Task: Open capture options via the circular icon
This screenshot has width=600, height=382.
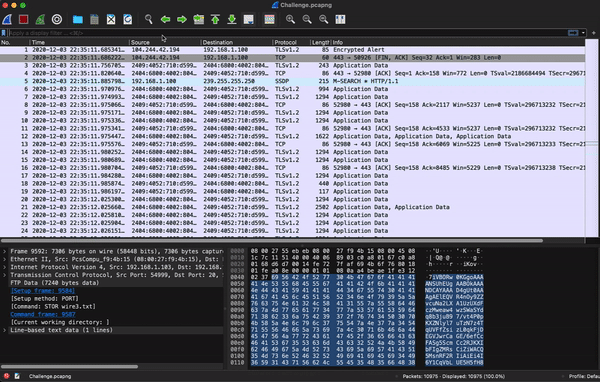Action: click(57, 19)
